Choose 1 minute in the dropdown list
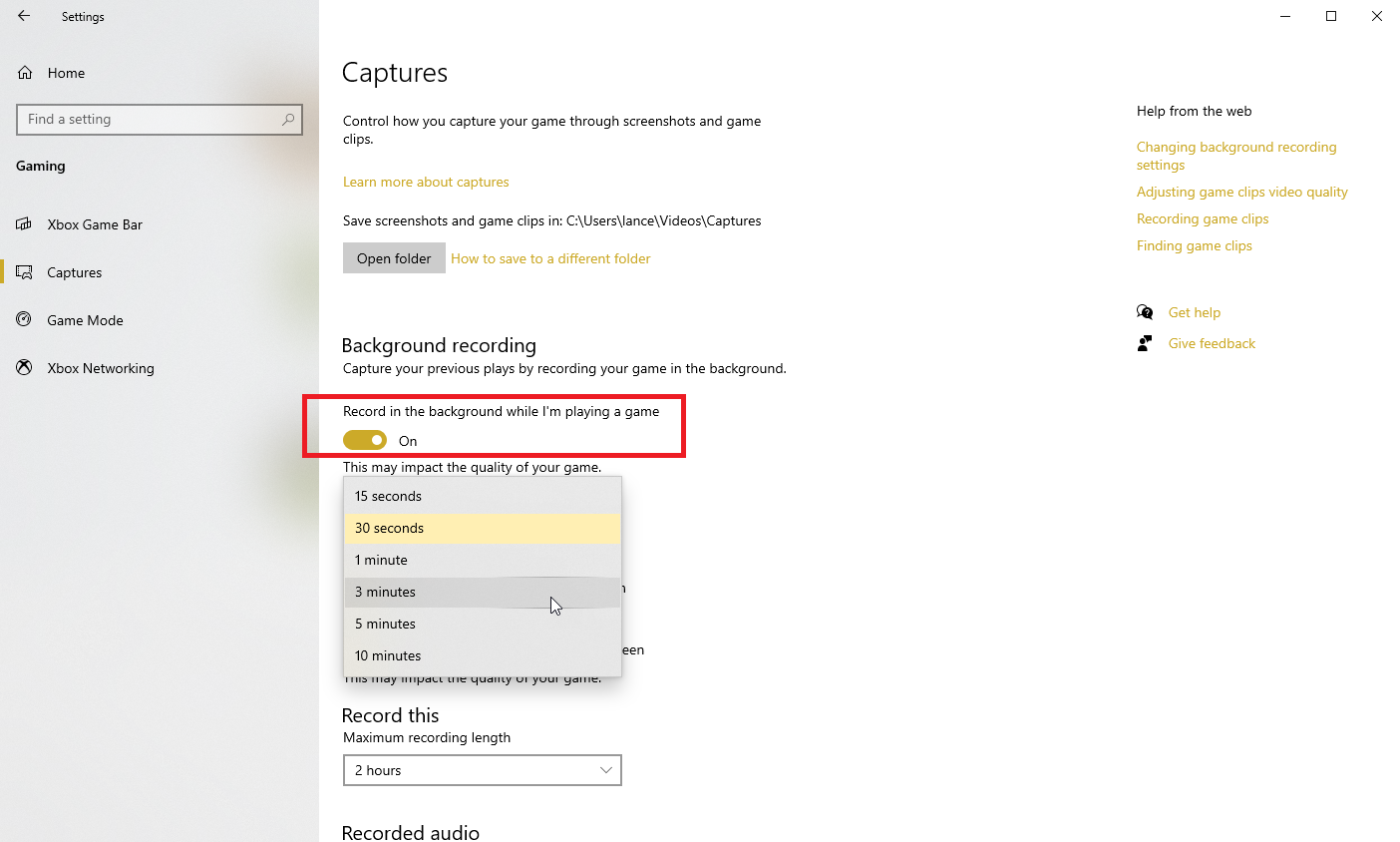Viewport: 1400px width, 842px height. pos(483,560)
